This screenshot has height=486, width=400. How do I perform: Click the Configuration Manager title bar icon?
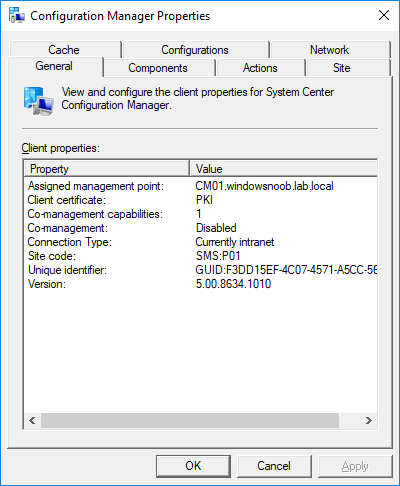17,15
